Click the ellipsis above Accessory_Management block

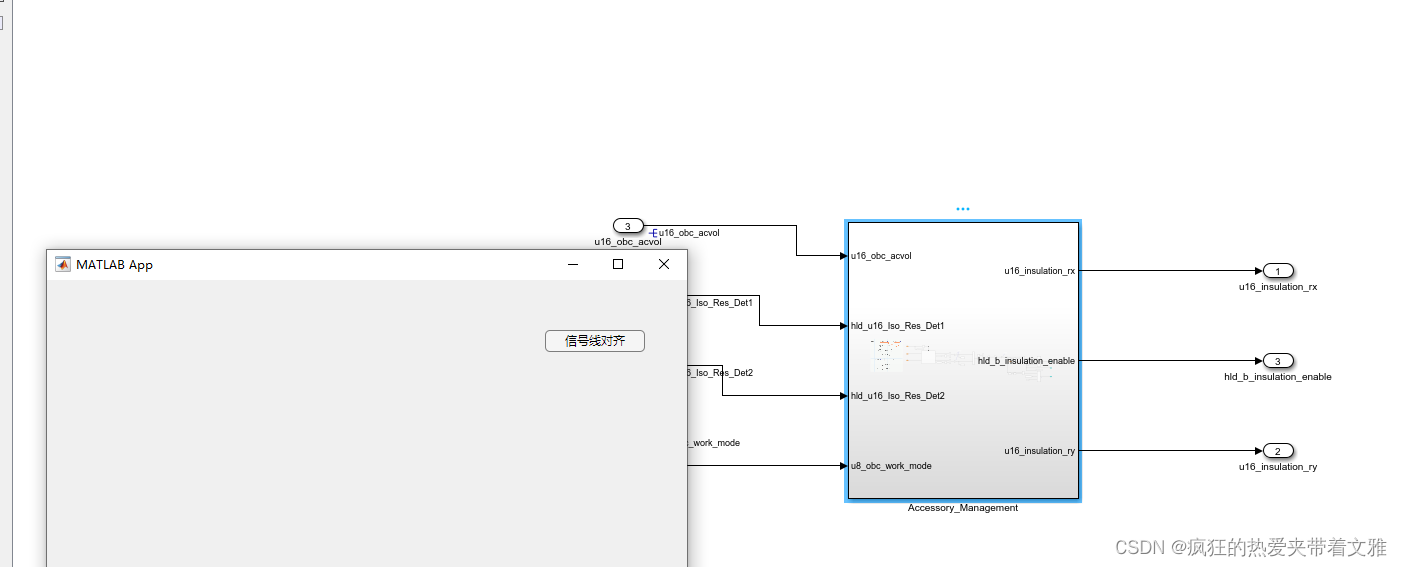click(x=963, y=209)
